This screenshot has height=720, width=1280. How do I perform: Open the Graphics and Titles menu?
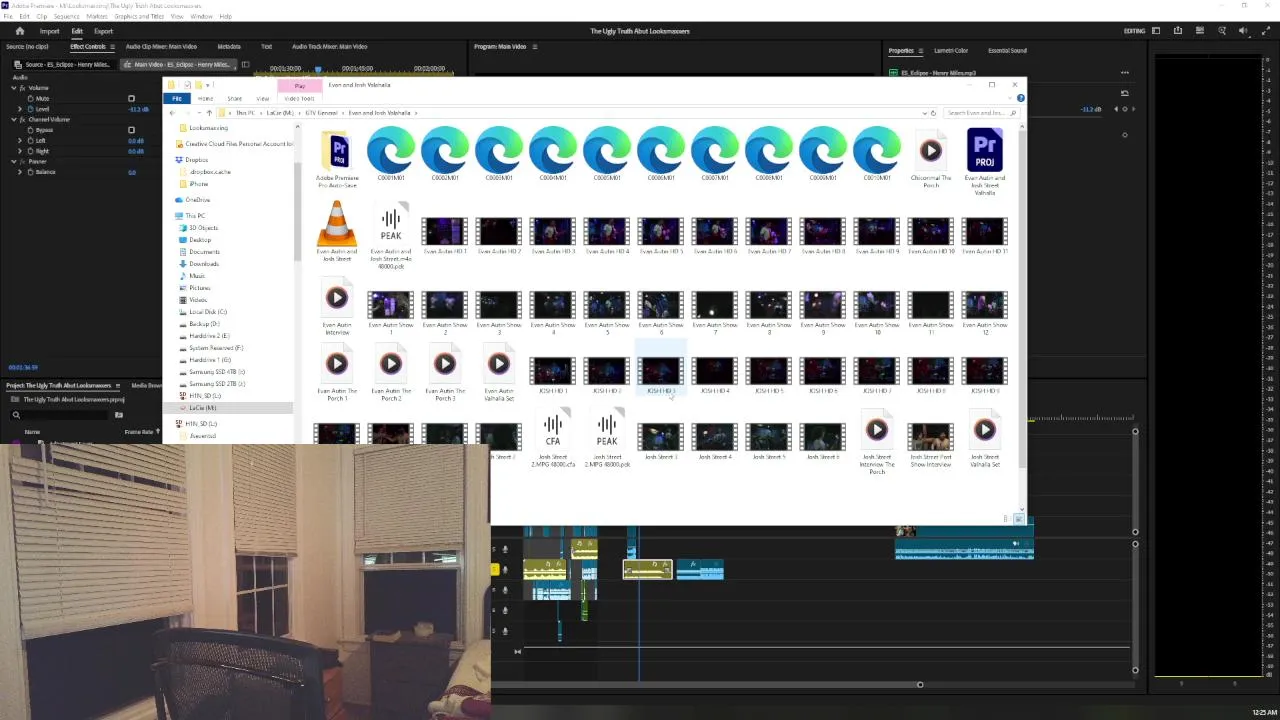(139, 17)
